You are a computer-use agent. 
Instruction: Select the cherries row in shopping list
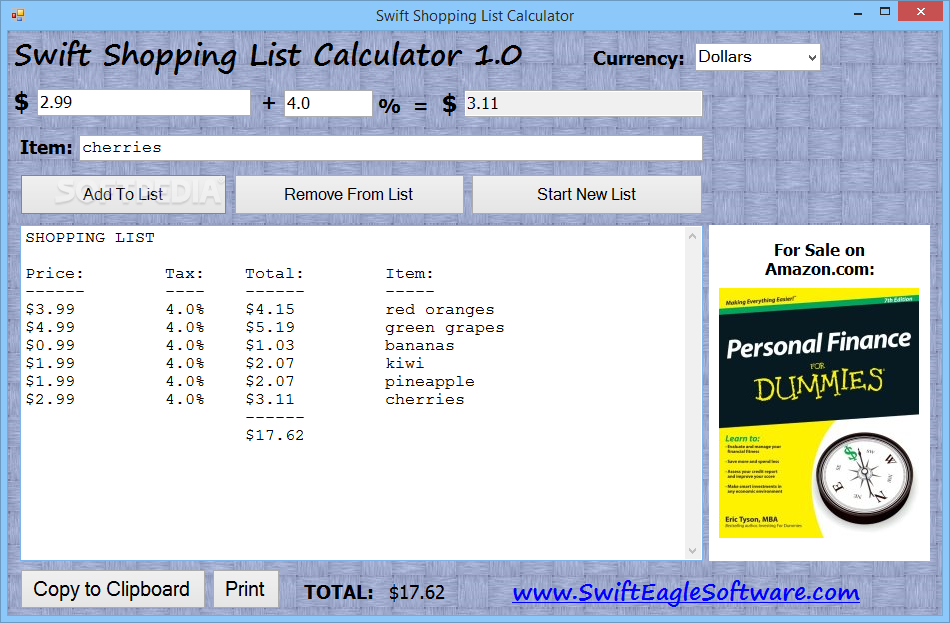click(245, 399)
